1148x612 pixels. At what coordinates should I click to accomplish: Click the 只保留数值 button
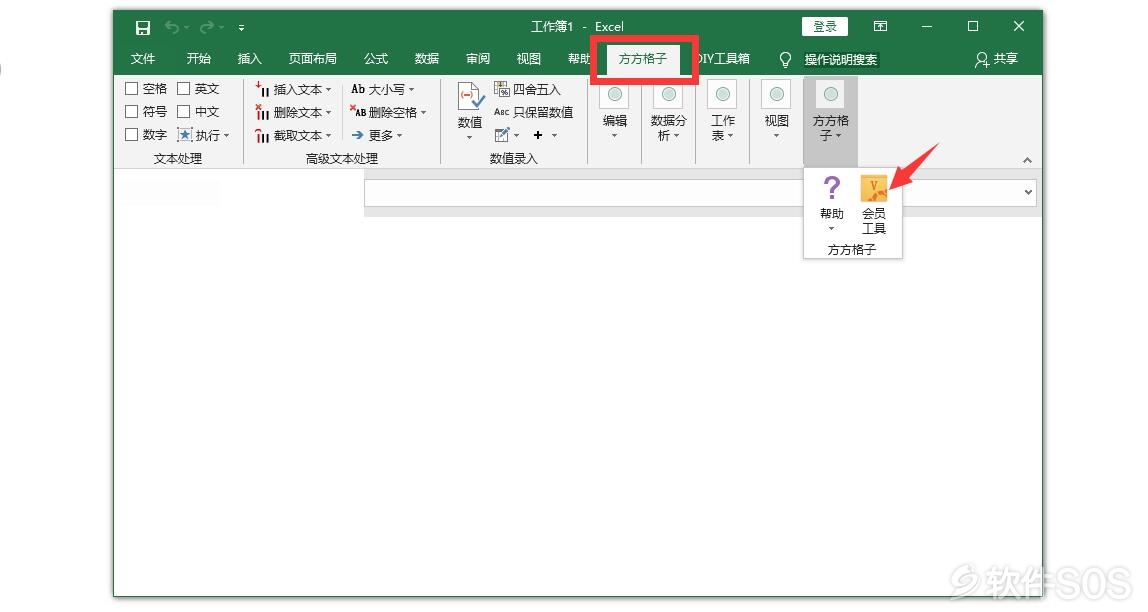pyautogui.click(x=533, y=112)
